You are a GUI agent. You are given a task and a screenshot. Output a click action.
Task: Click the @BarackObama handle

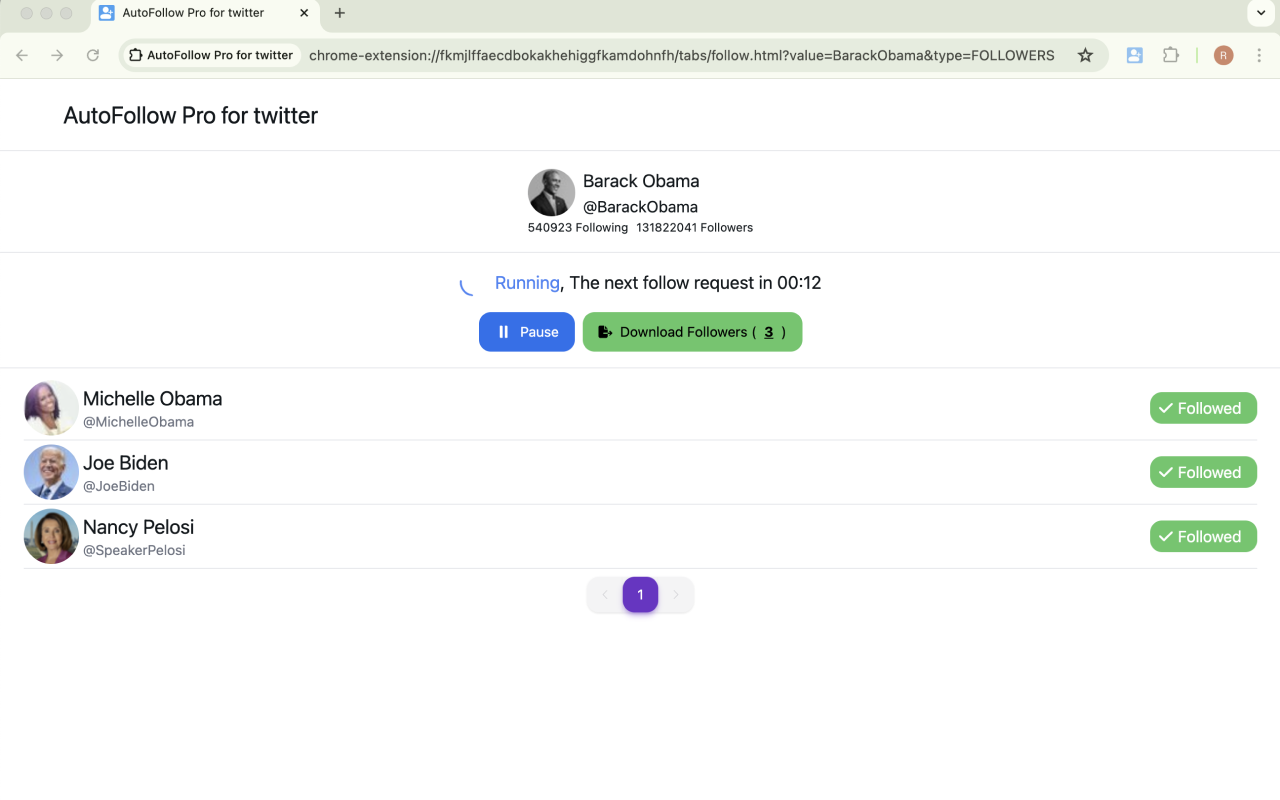[x=640, y=207]
